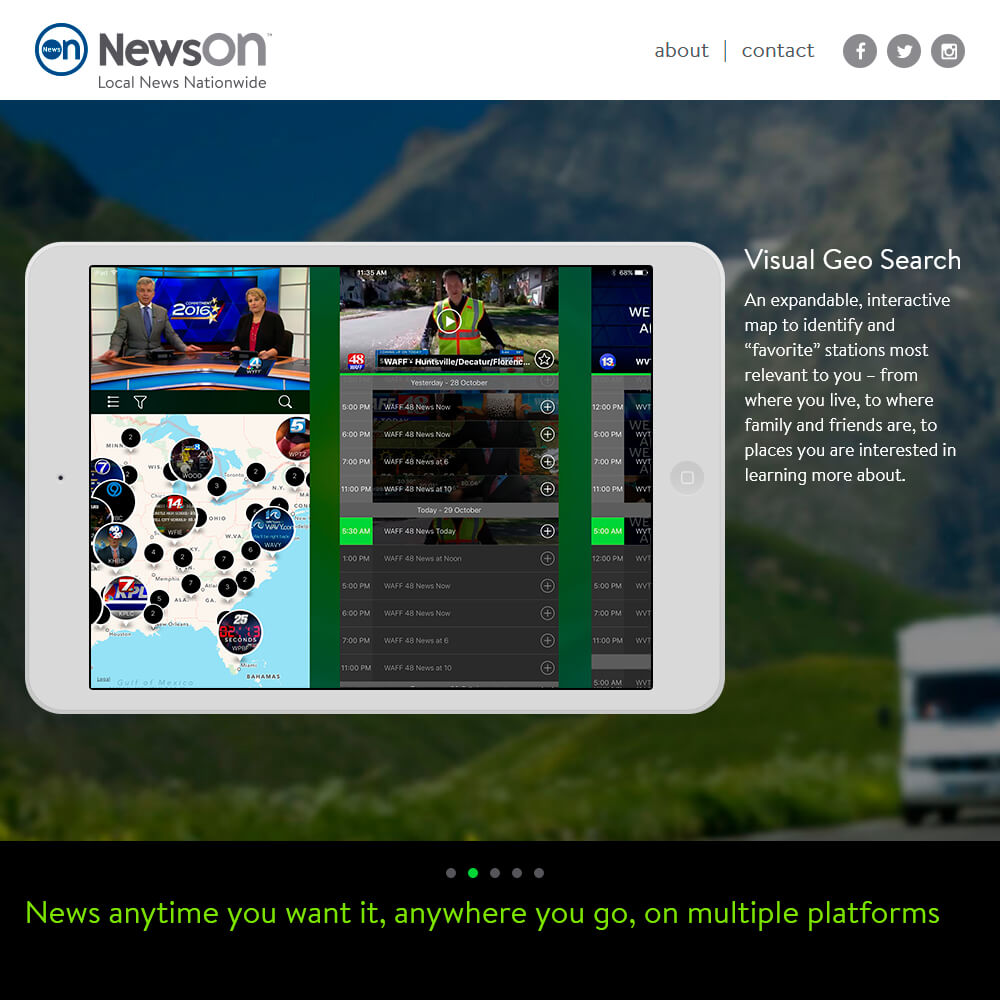Select the fifth carousel dot
The height and width of the screenshot is (1000, 1000).
coord(539,873)
